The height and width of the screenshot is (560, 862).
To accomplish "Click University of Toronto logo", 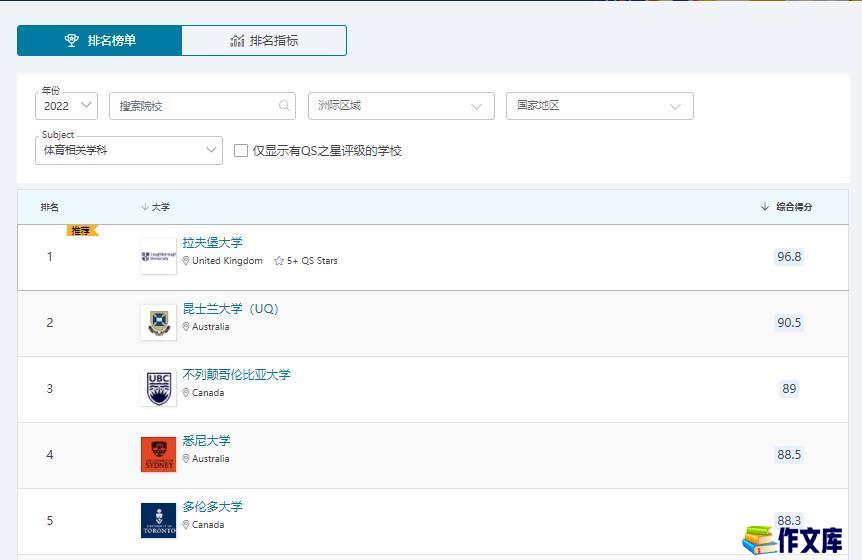I will pos(158,521).
